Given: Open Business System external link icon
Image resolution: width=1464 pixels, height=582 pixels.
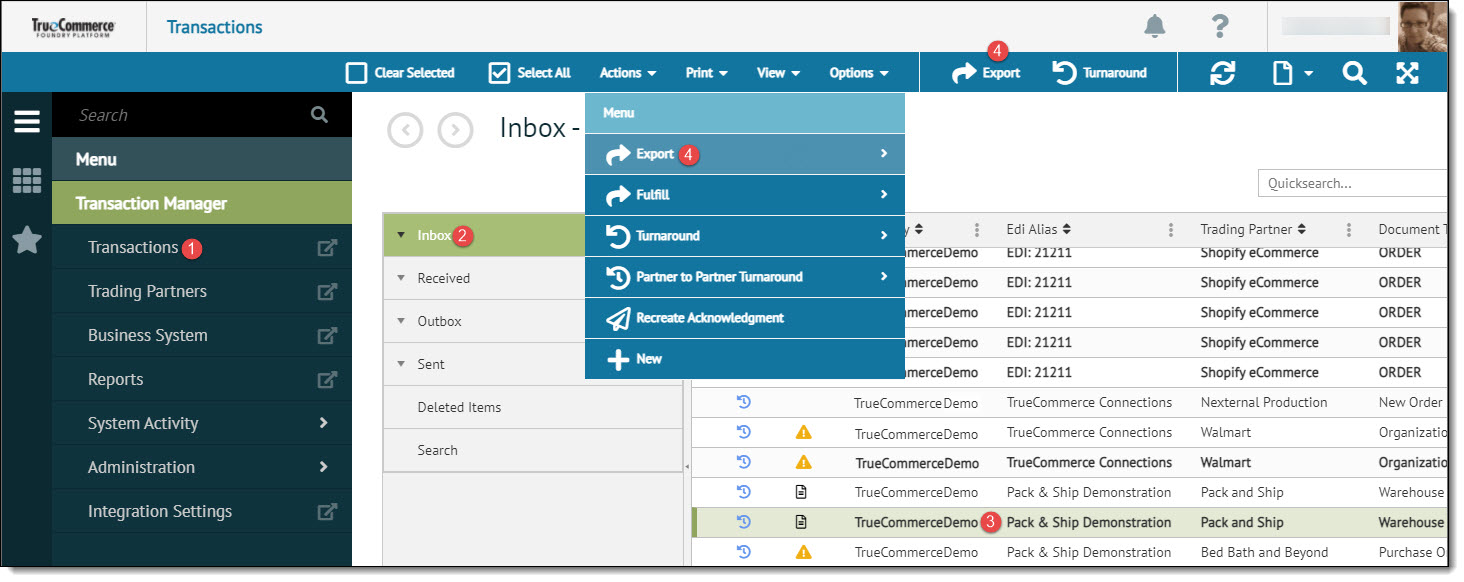Looking at the screenshot, I should 327,336.
